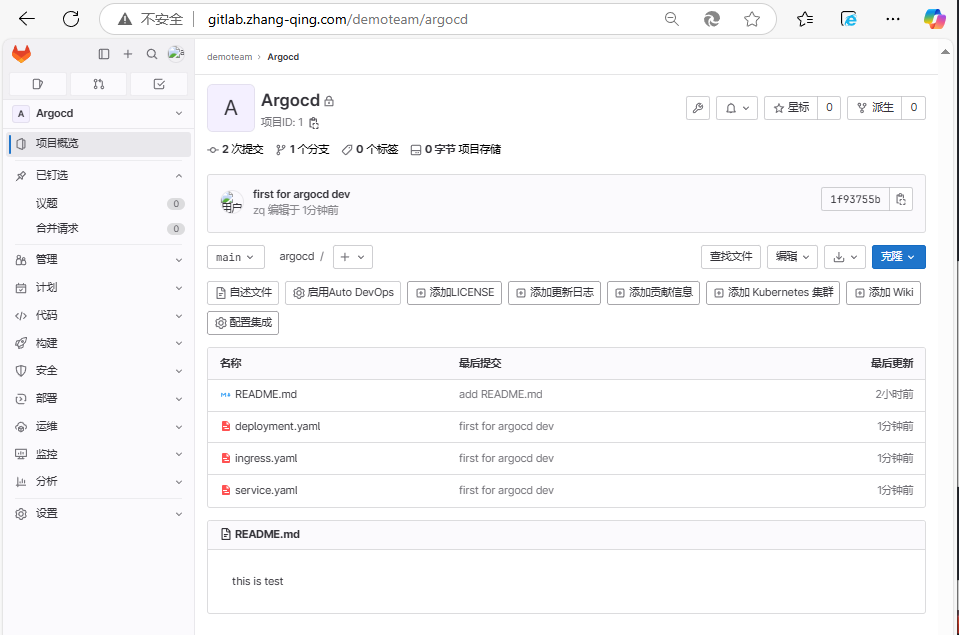This screenshot has width=959, height=635.
Task: Click 添加LICENSE button
Action: [x=454, y=292]
